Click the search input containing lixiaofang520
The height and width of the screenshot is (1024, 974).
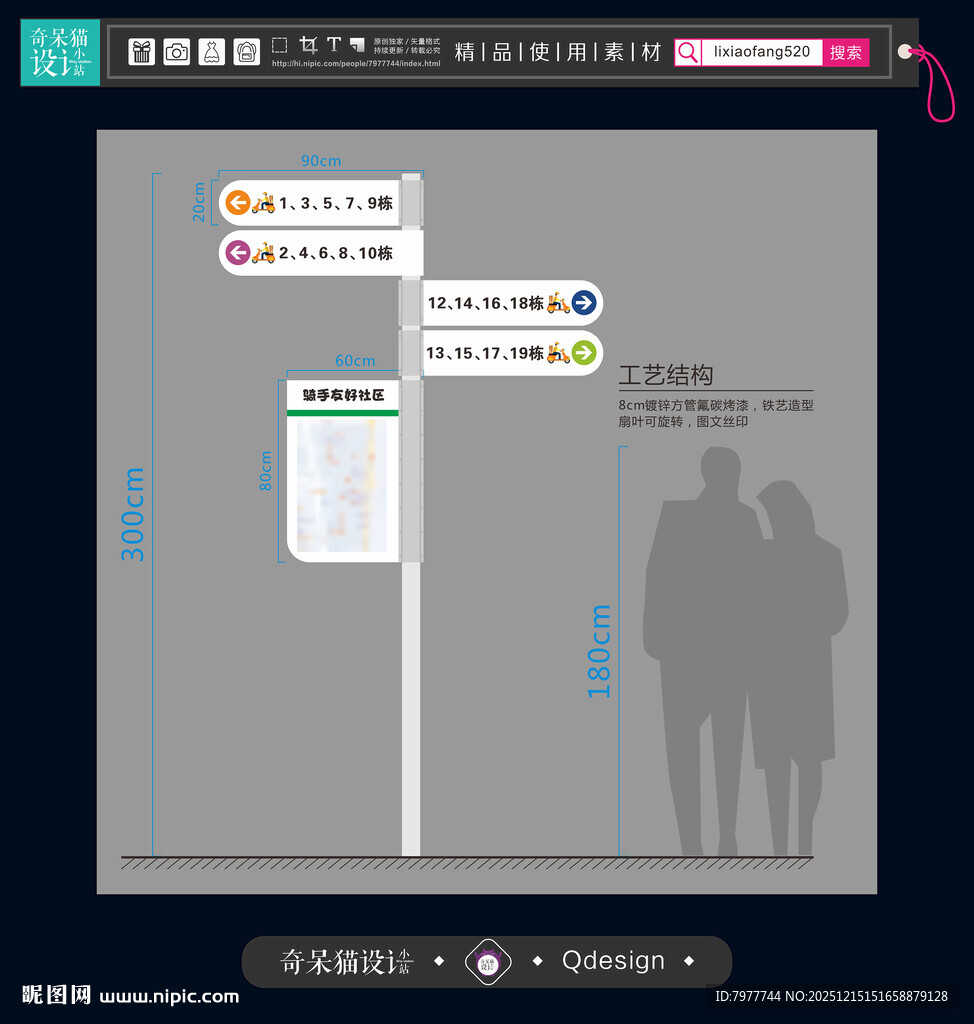765,52
